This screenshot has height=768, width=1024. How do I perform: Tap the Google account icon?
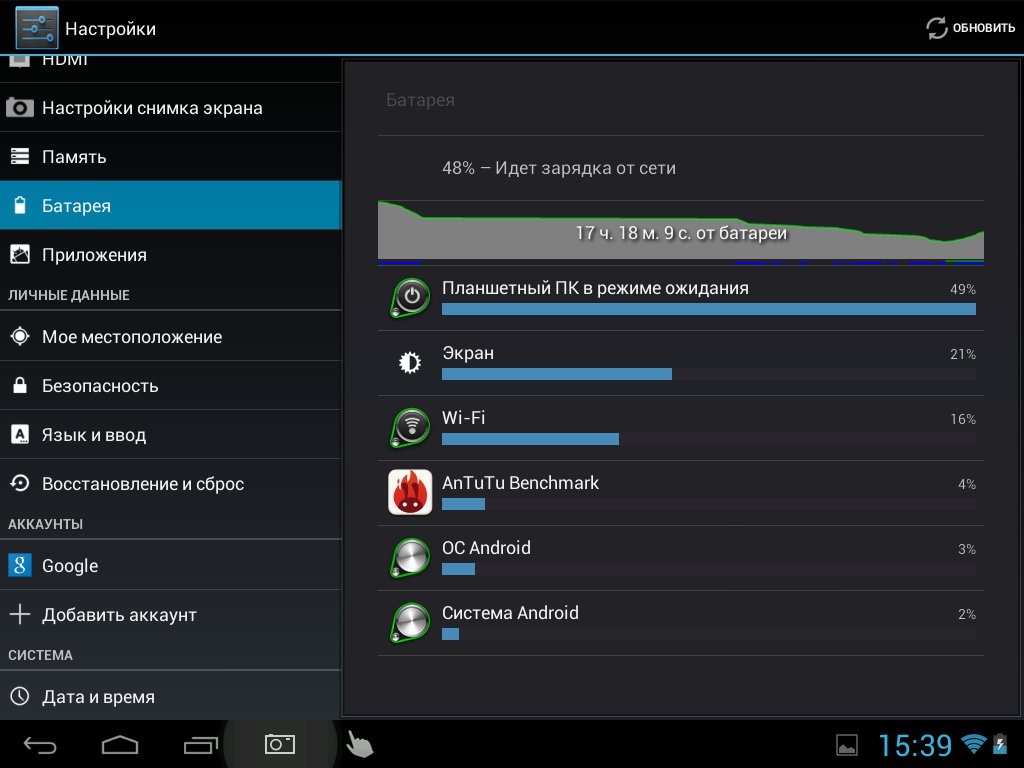coord(20,566)
